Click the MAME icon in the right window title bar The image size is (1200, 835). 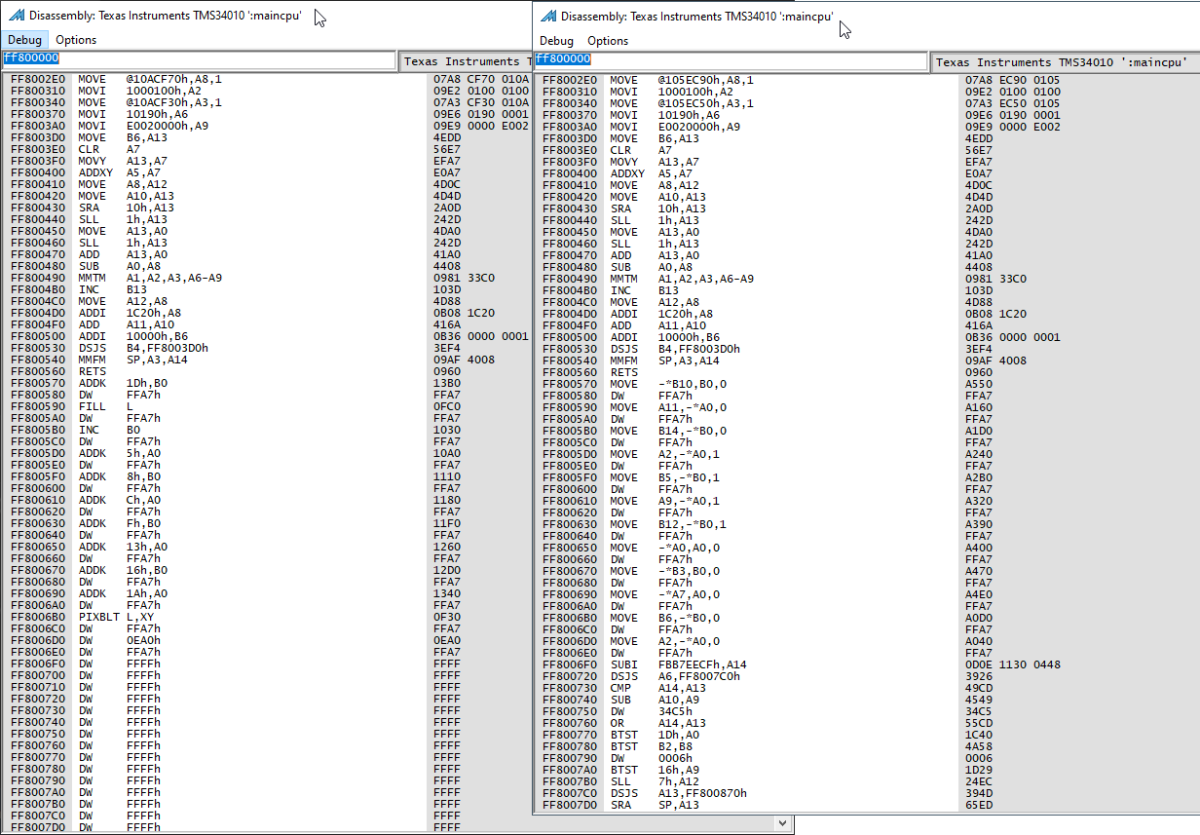coord(548,16)
